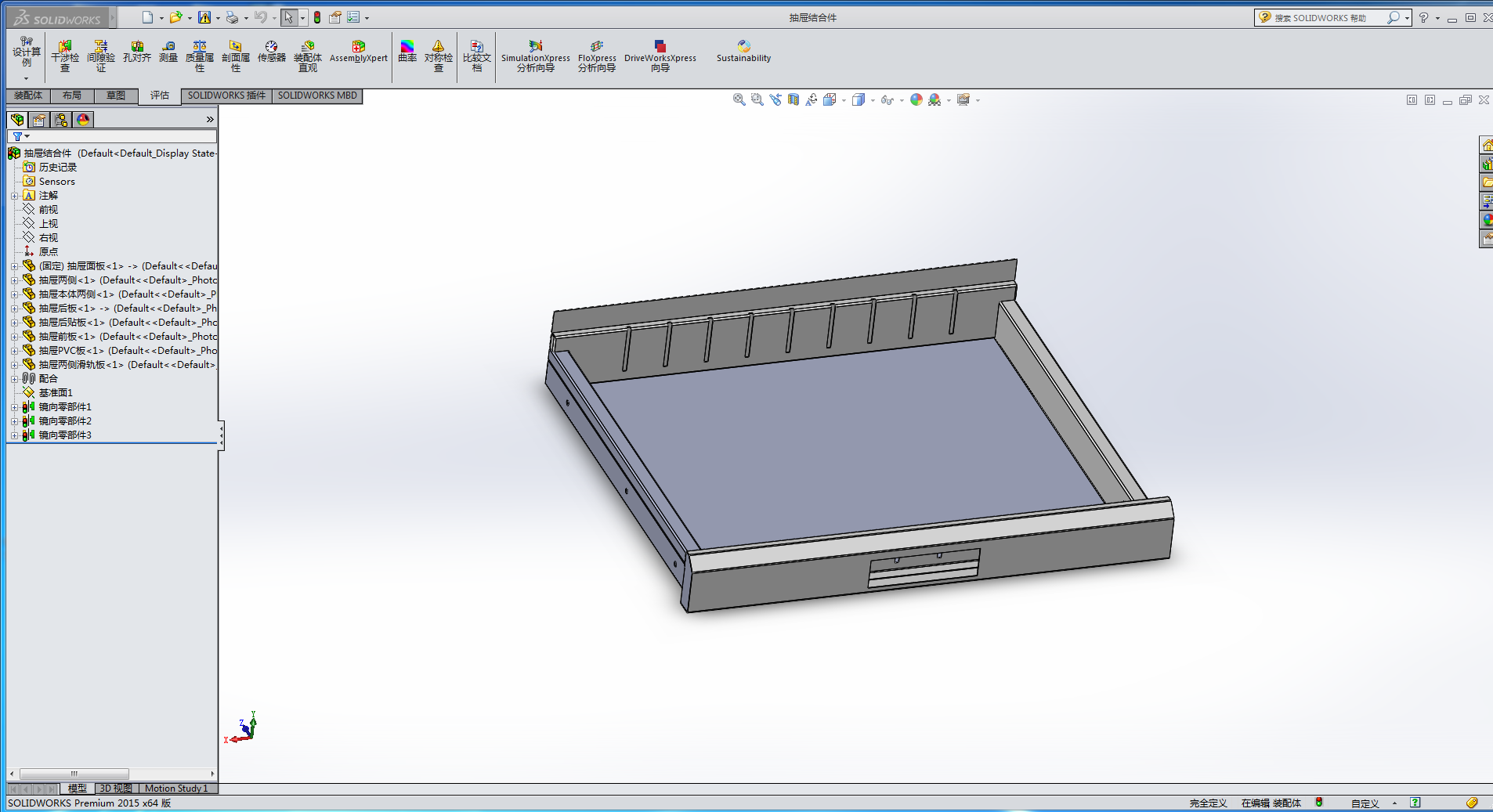Open the SOLIDWORKS 插件 tab

[x=226, y=96]
